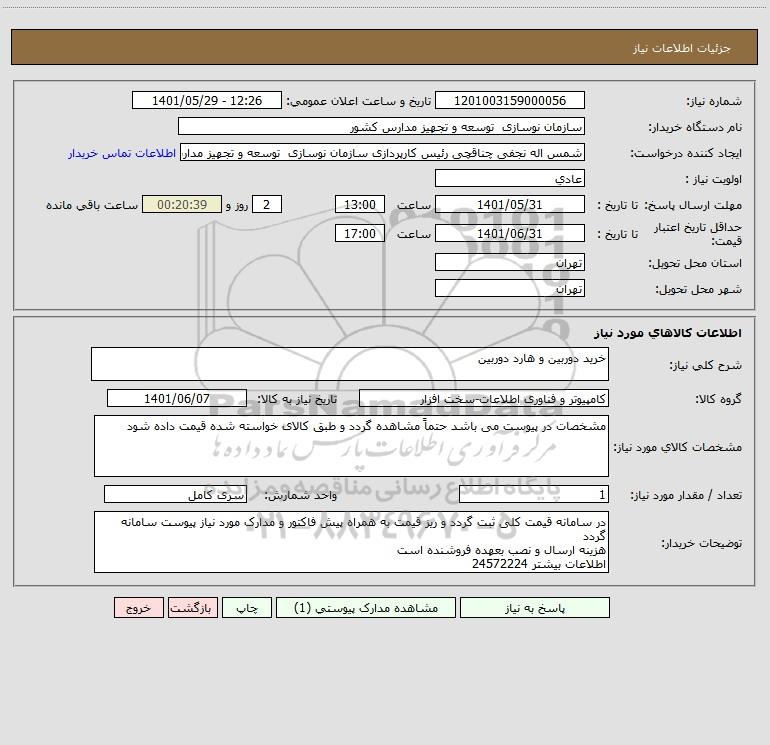Click the تاریخ و ساعت اعلان عمومی label
The width and height of the screenshot is (770, 745).
pyautogui.click(x=359, y=102)
